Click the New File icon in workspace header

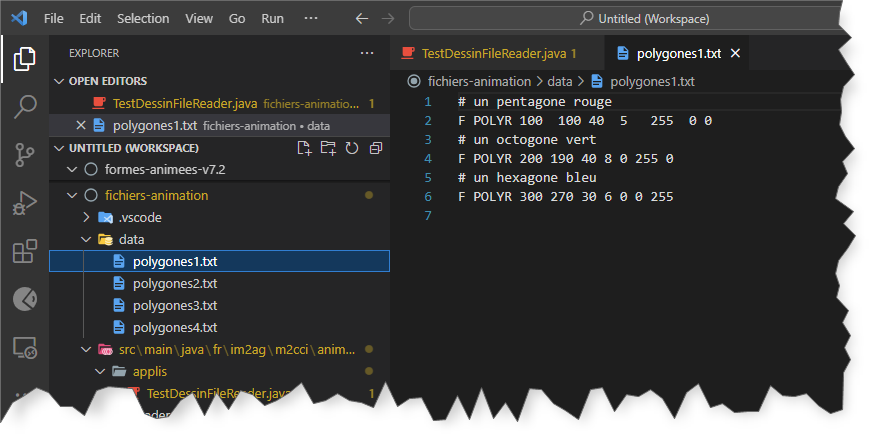[x=305, y=148]
